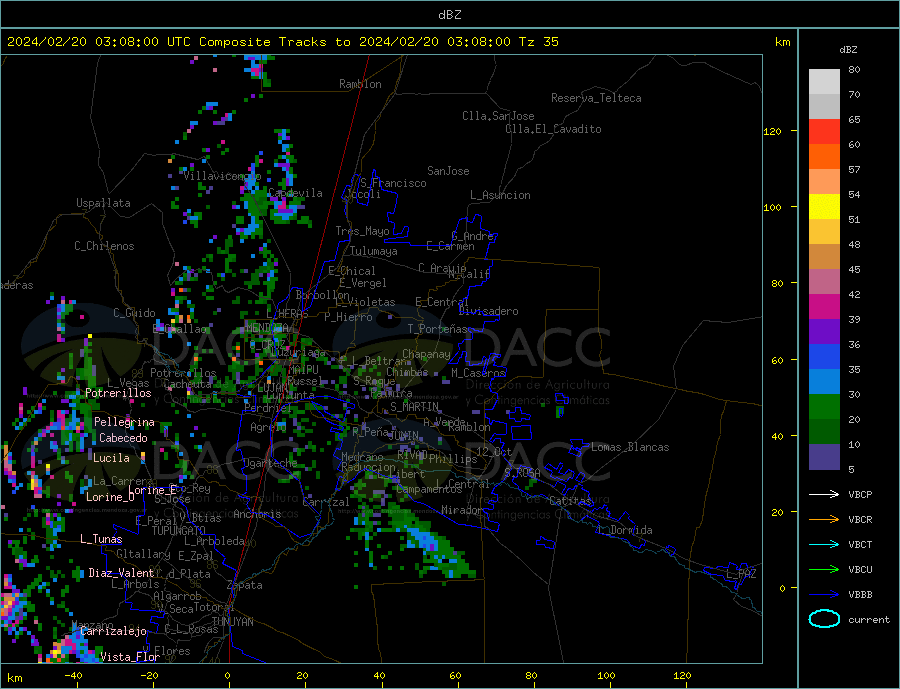
Task: Click the 'L_Asuncion' place label
Action: click(x=500, y=195)
